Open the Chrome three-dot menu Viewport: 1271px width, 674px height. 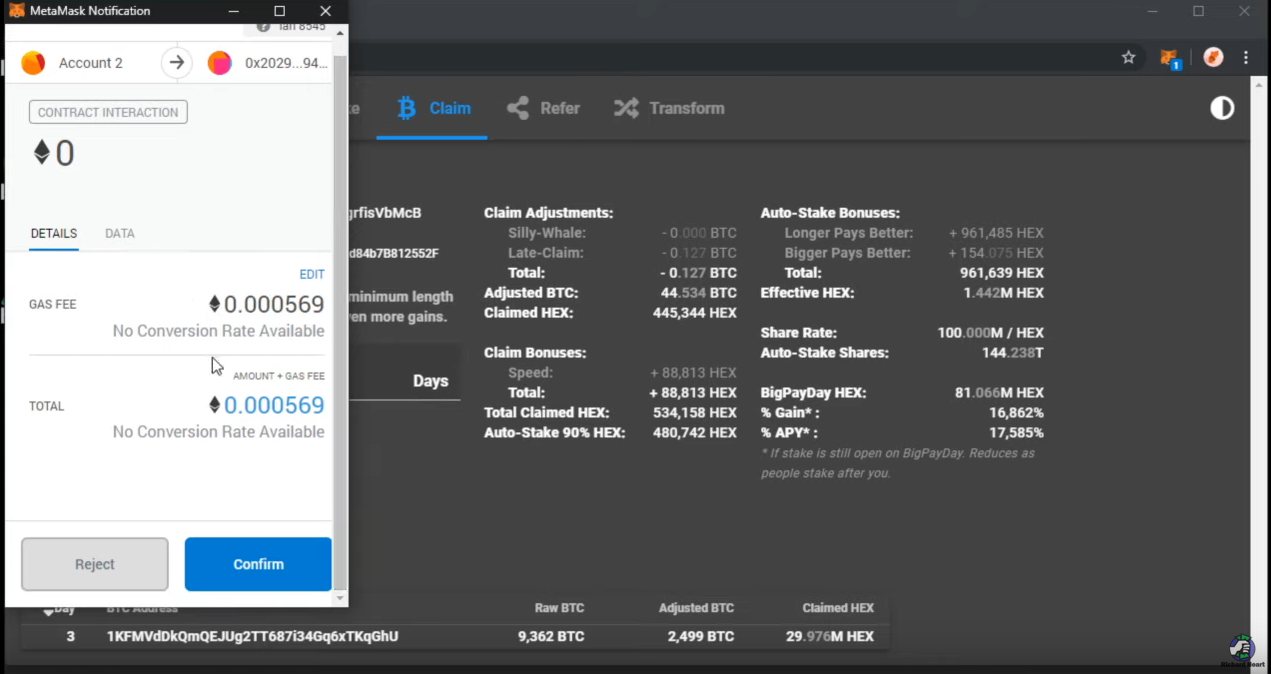1246,58
